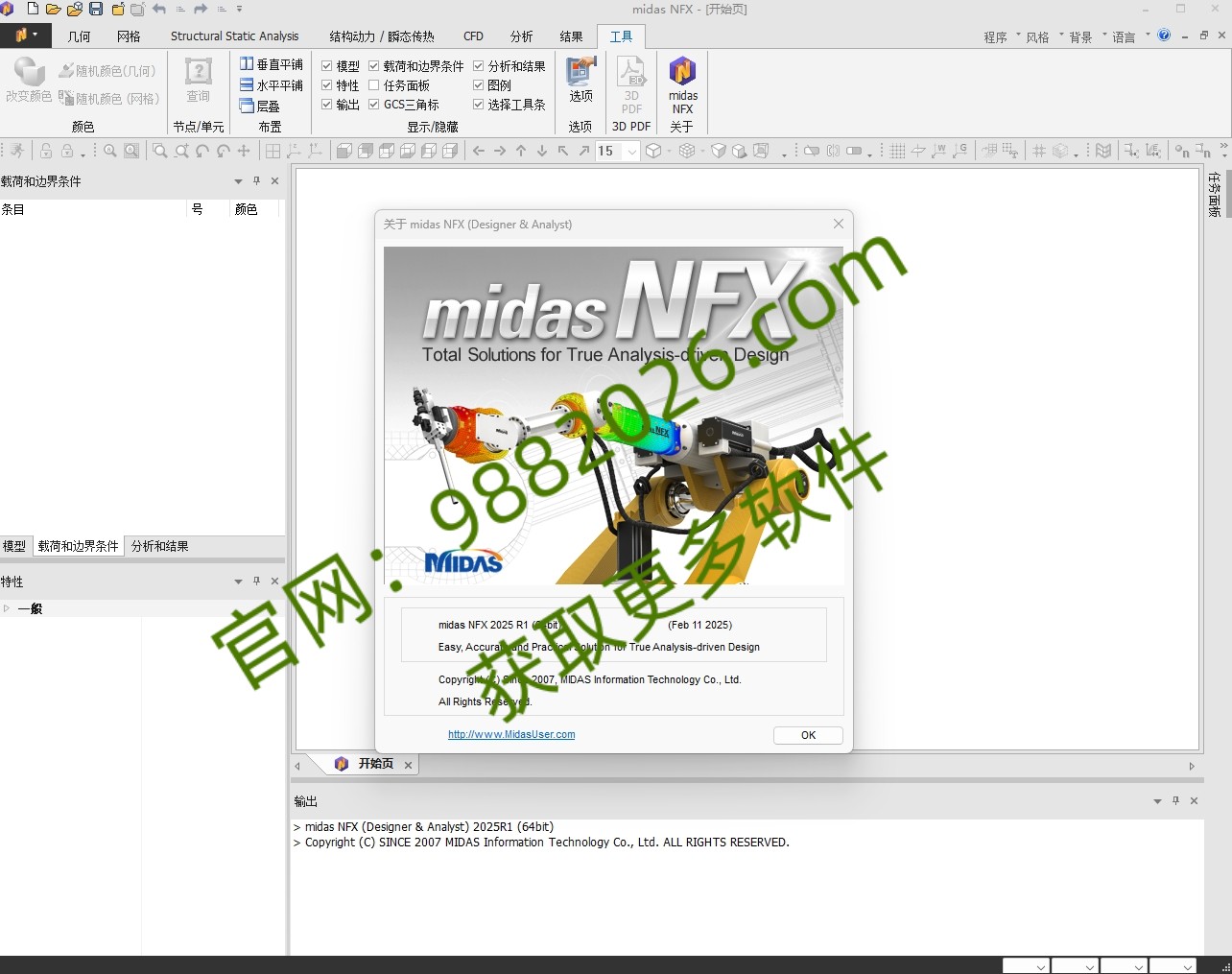Screen dimensions: 1232x974
Task: Toggle the 分析和结果 checkbox
Action: click(x=478, y=65)
